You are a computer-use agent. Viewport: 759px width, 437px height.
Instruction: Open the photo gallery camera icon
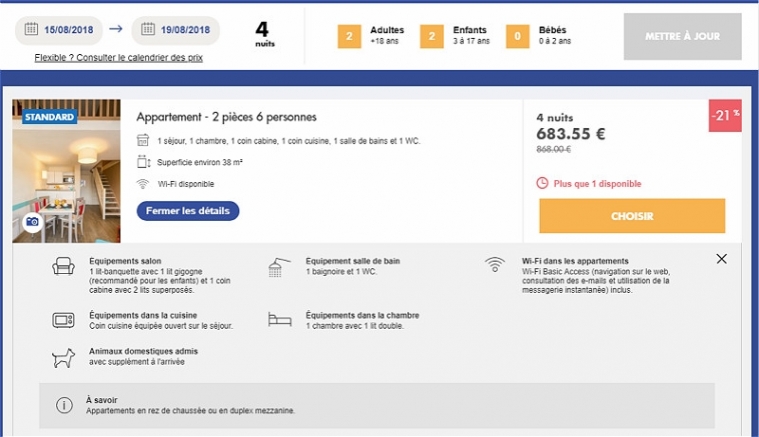coord(32,222)
